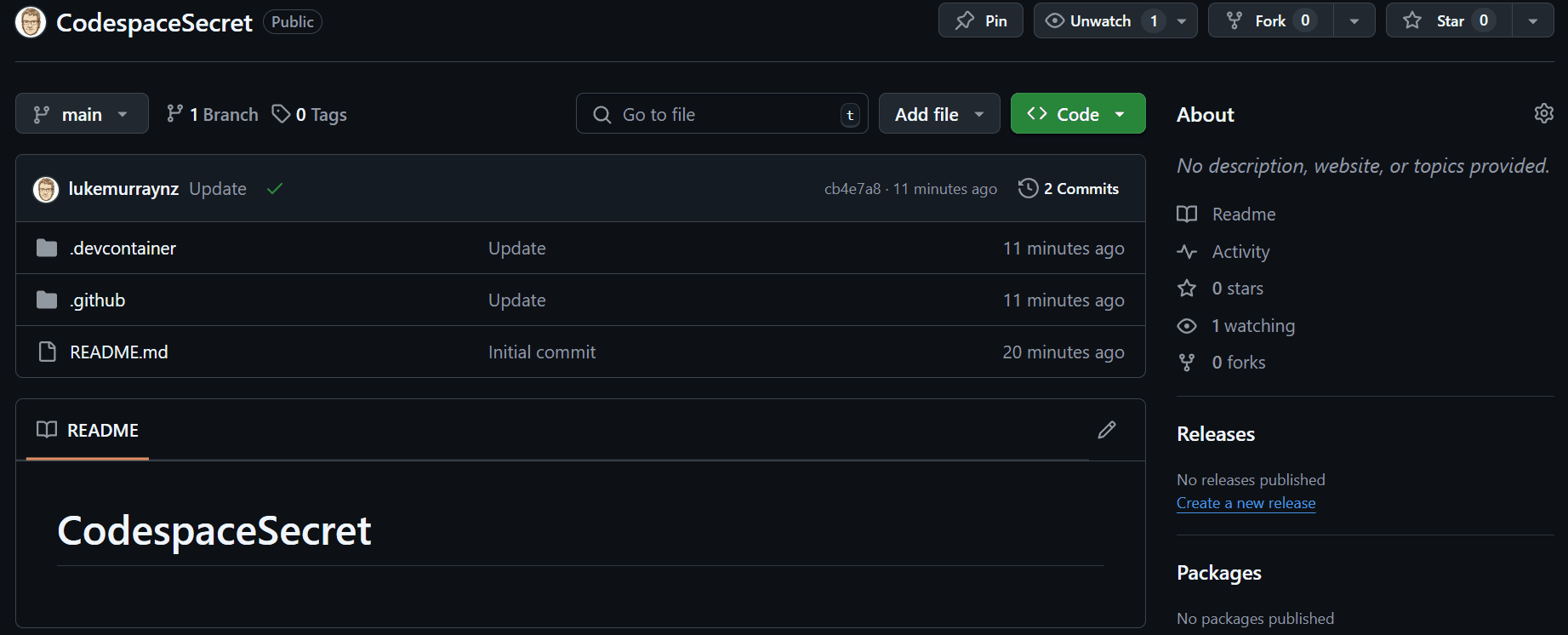The width and height of the screenshot is (1568, 635).
Task: Click the .github folder icon
Action: tap(47, 300)
